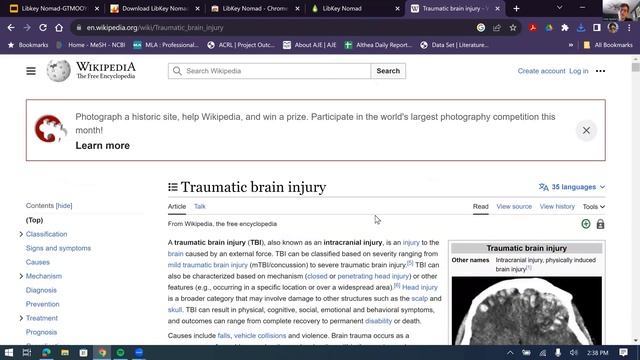Go back with the browser back arrow
The height and width of the screenshot is (360, 640).
(11, 28)
